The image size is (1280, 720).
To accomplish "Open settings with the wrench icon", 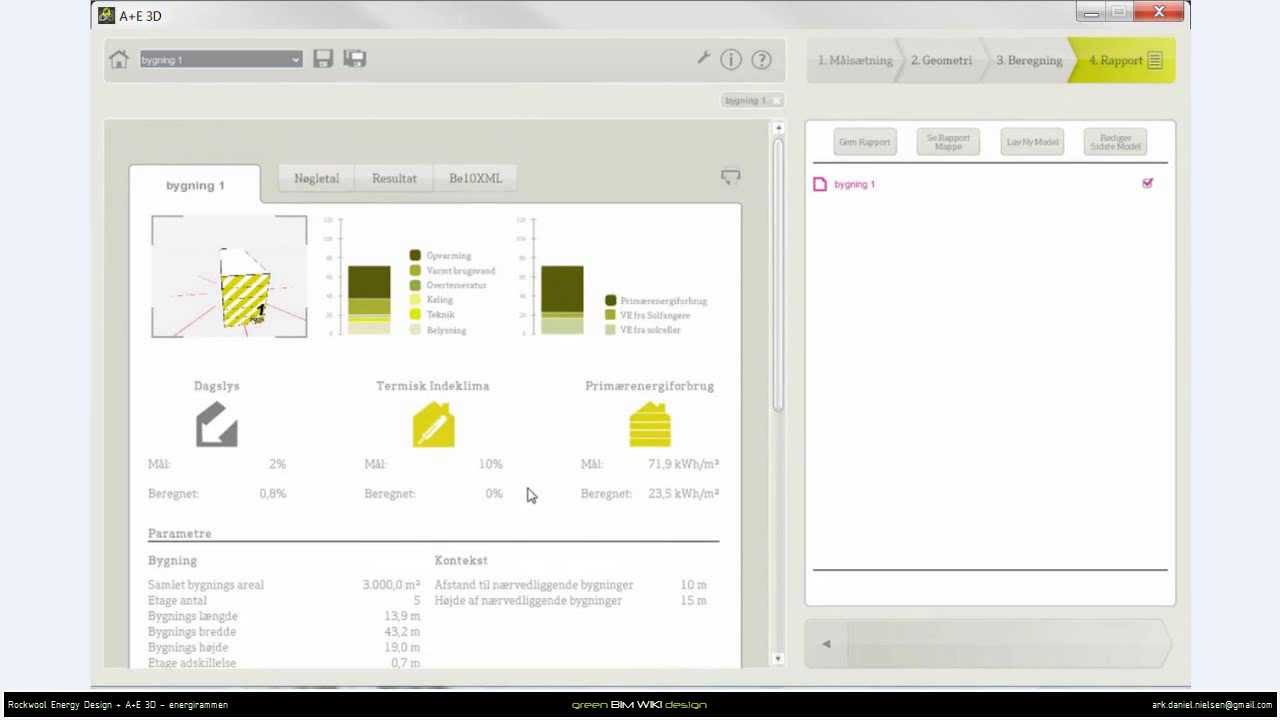I will click(x=704, y=58).
